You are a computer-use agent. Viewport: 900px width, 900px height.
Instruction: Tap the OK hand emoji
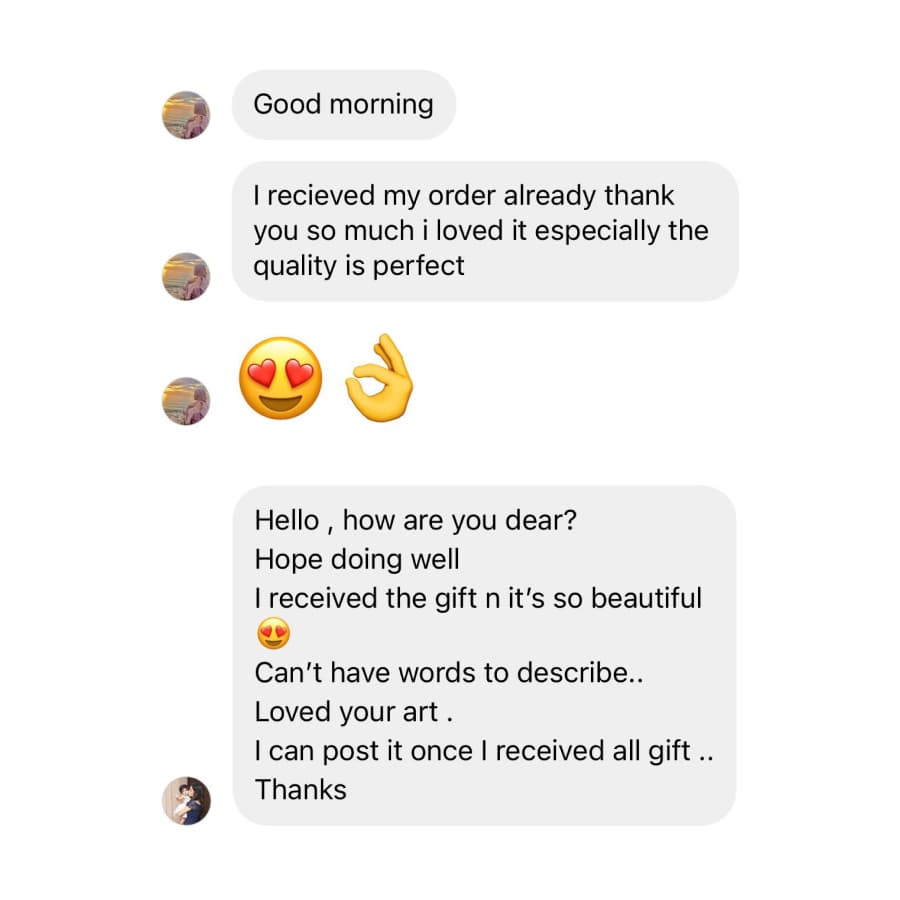(x=378, y=378)
